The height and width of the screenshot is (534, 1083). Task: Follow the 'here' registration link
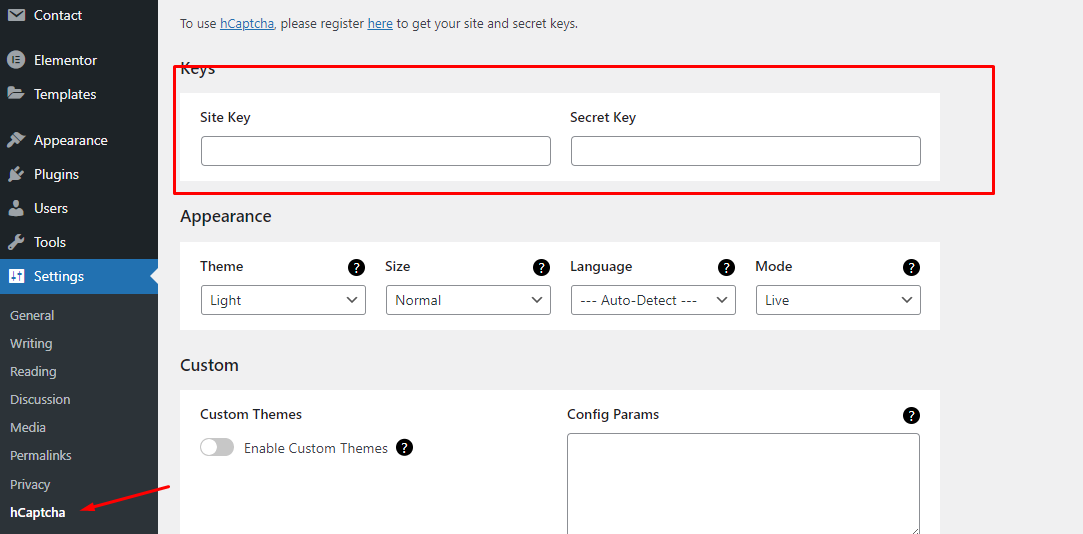click(x=380, y=23)
